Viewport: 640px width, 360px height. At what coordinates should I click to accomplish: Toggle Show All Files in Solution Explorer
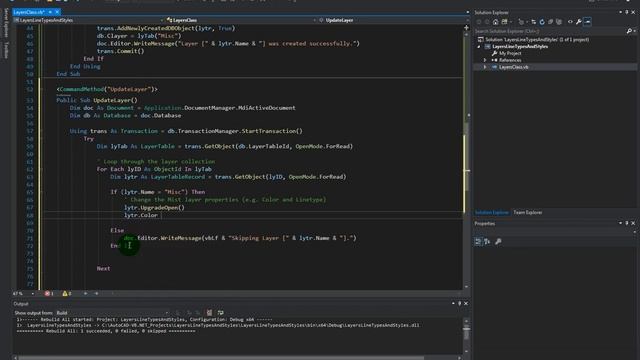(x=559, y=22)
